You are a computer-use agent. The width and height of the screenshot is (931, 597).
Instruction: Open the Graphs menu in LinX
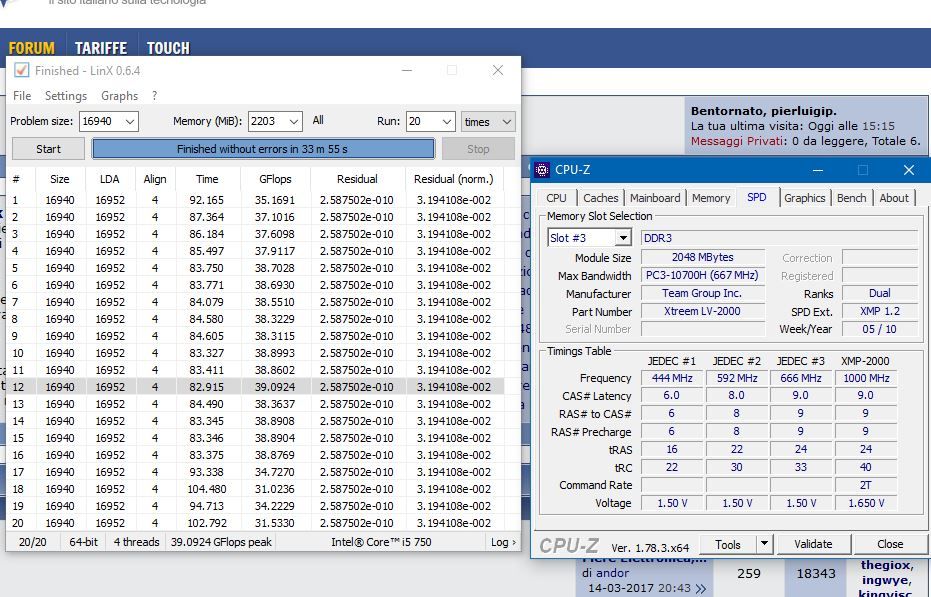point(119,96)
